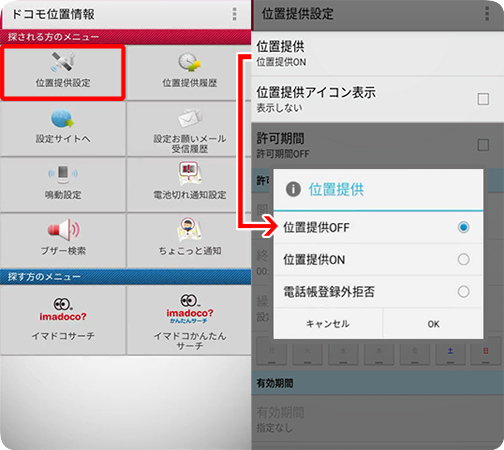
Task: Tap 位置提供設定 screen title
Action: click(x=297, y=14)
